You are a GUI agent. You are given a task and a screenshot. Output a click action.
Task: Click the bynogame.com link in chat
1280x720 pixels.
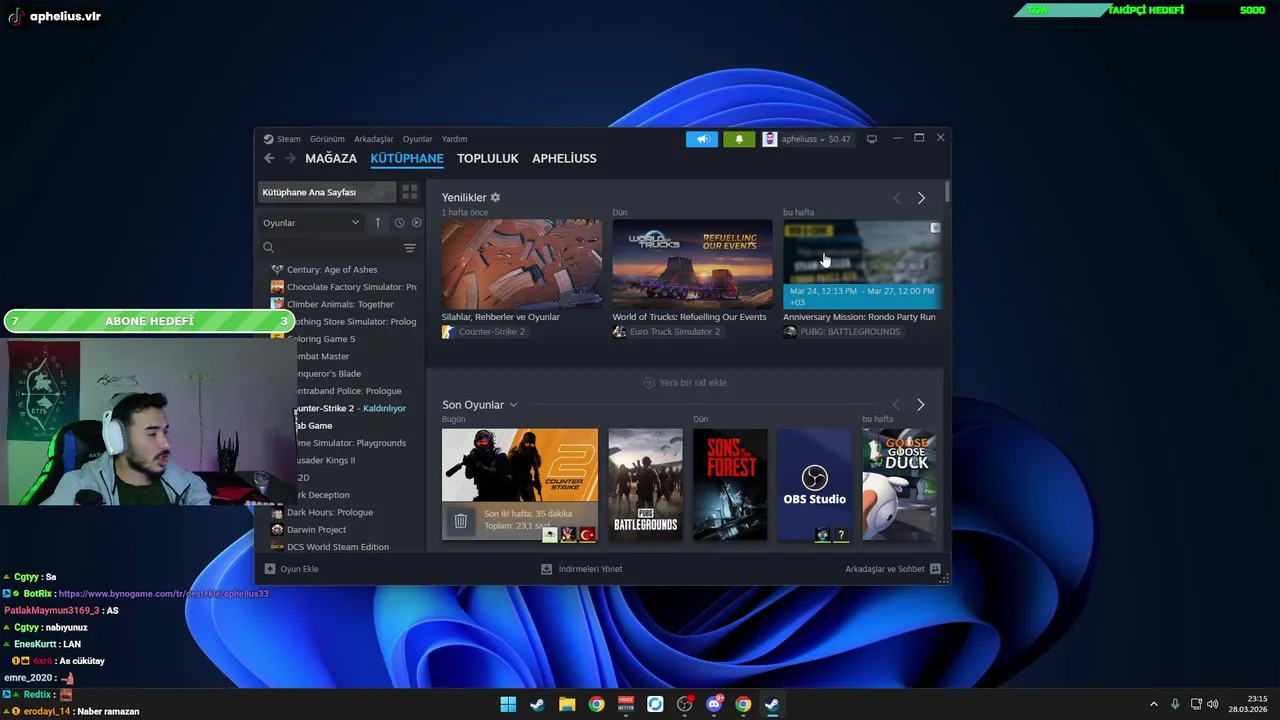coord(164,594)
